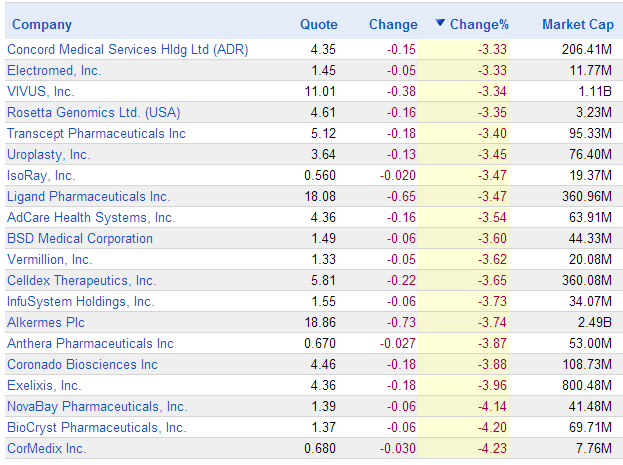Click AdCare Health Systems, Inc. link
Image resolution: width=623 pixels, height=465 pixels.
point(90,217)
